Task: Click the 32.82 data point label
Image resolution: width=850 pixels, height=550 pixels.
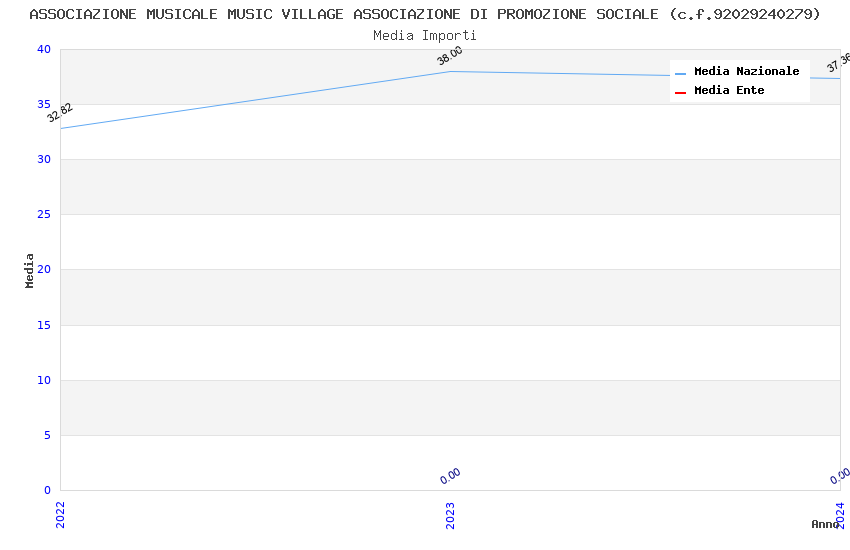Action: 60,113
